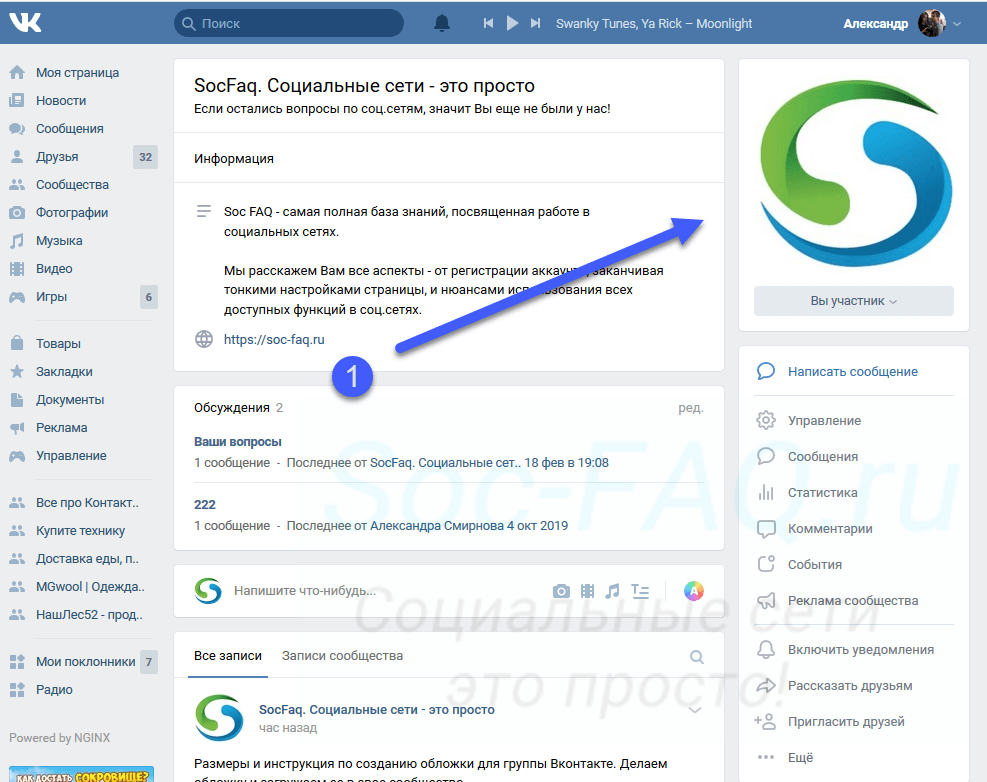Open Александра Смирнова's profile link
Viewport: 987px width, 782px height.
click(437, 526)
